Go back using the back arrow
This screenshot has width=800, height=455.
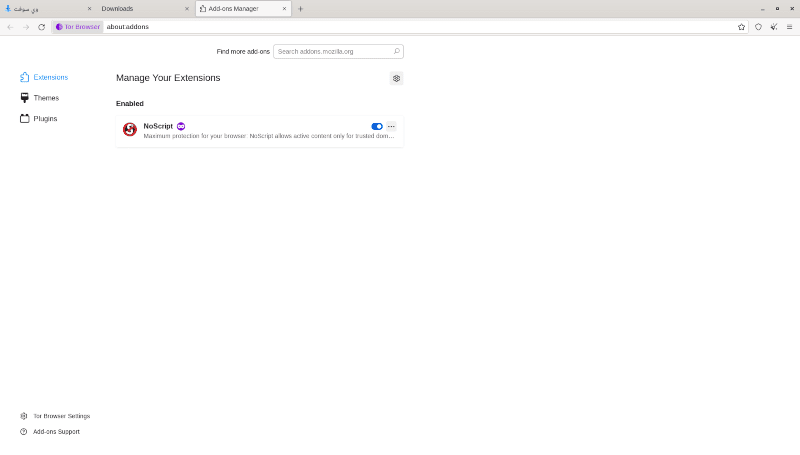point(11,27)
